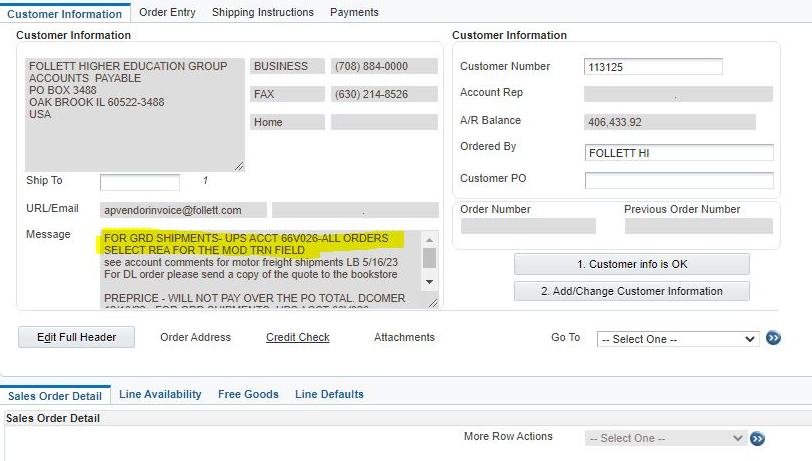Click the address box corner handle
Screen dimensions: 812x461
(239, 166)
